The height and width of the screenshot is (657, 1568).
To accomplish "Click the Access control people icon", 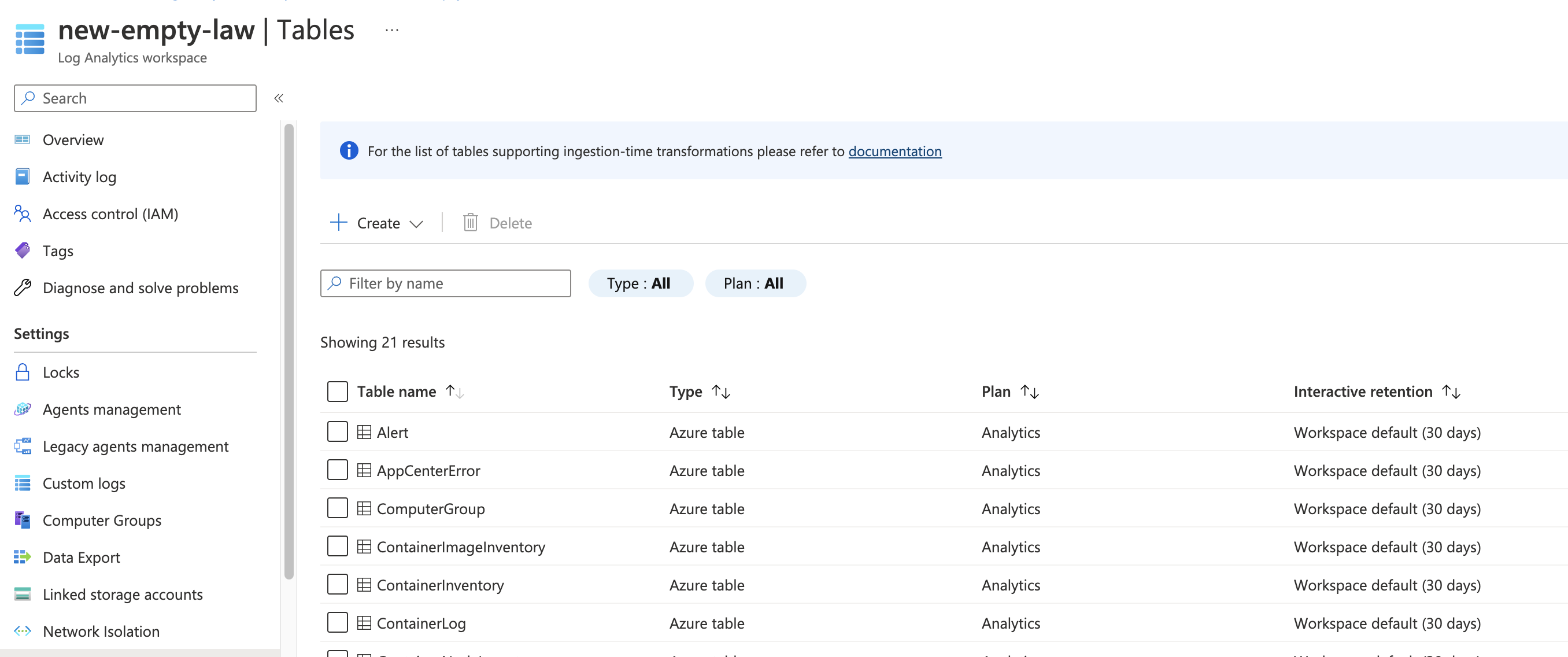I will 23,214.
